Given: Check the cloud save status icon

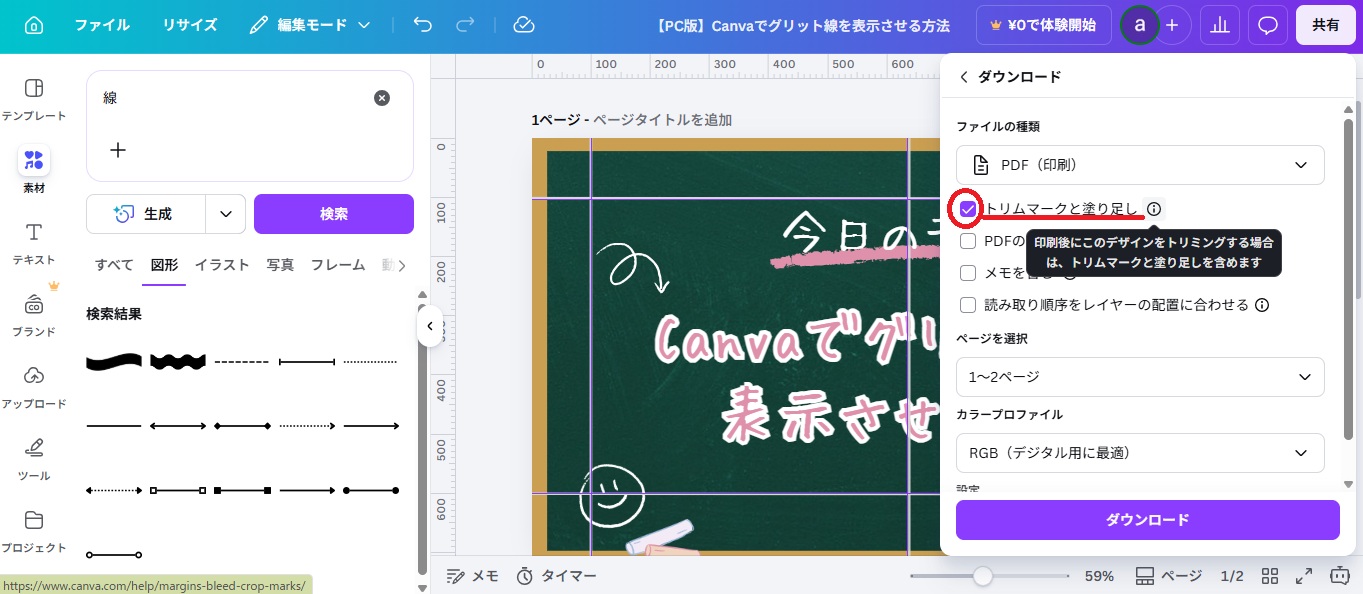Looking at the screenshot, I should tap(524, 25).
